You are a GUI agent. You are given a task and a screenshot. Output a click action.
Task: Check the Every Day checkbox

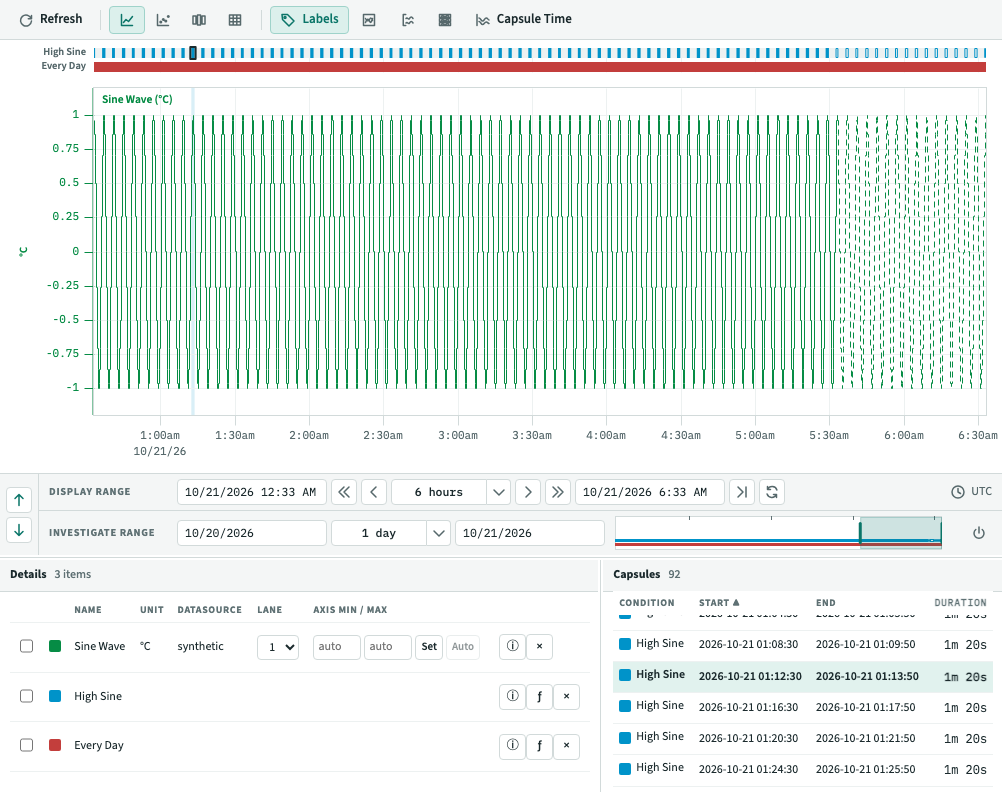point(26,745)
